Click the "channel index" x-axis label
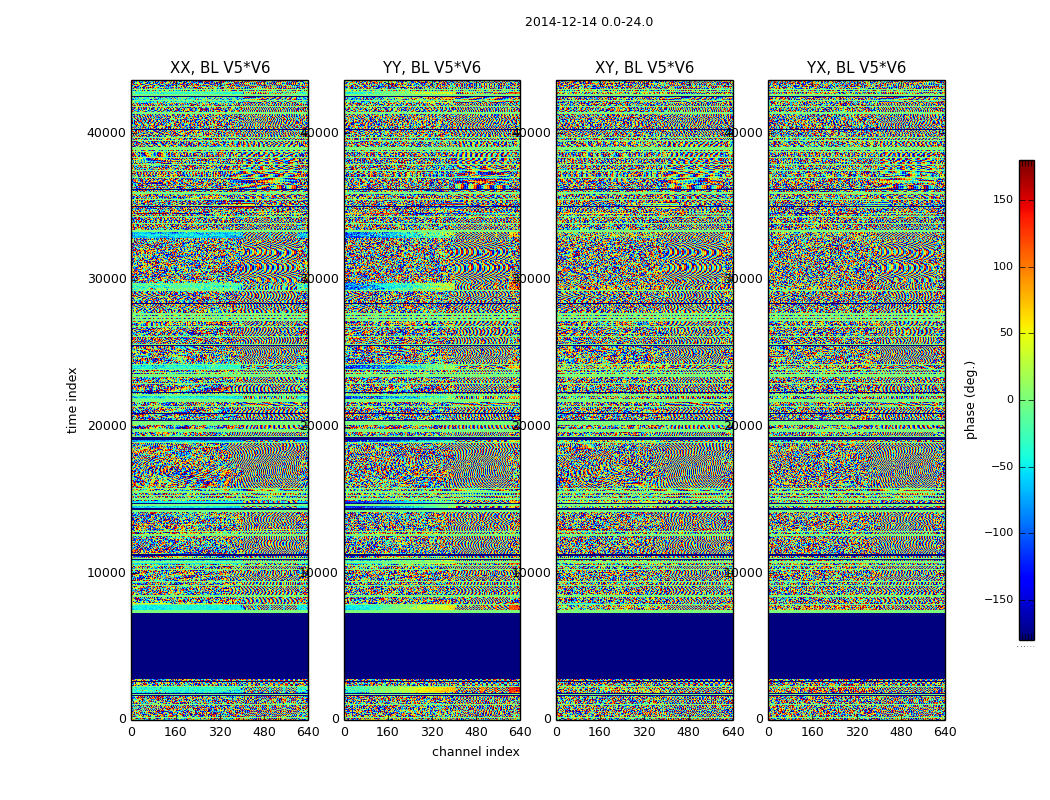 (x=476, y=752)
